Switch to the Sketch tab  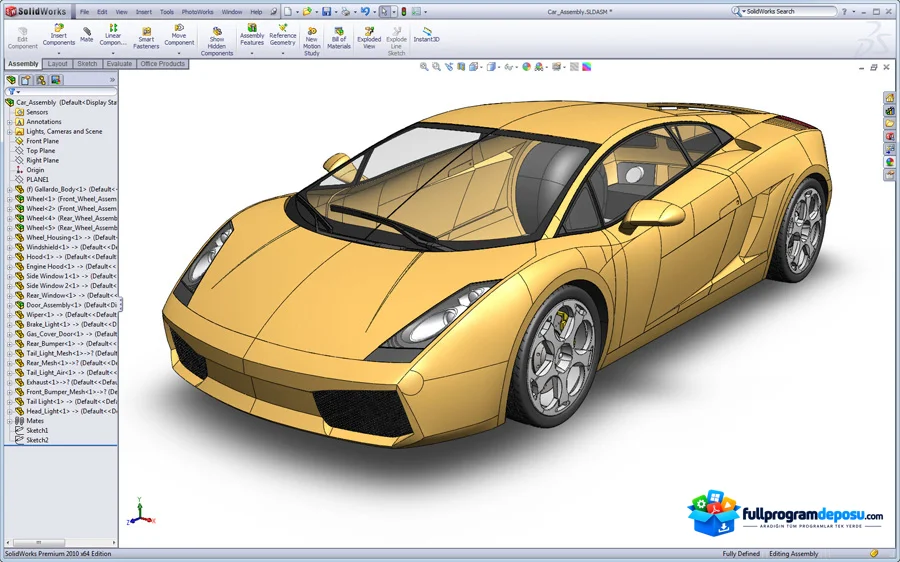87,64
